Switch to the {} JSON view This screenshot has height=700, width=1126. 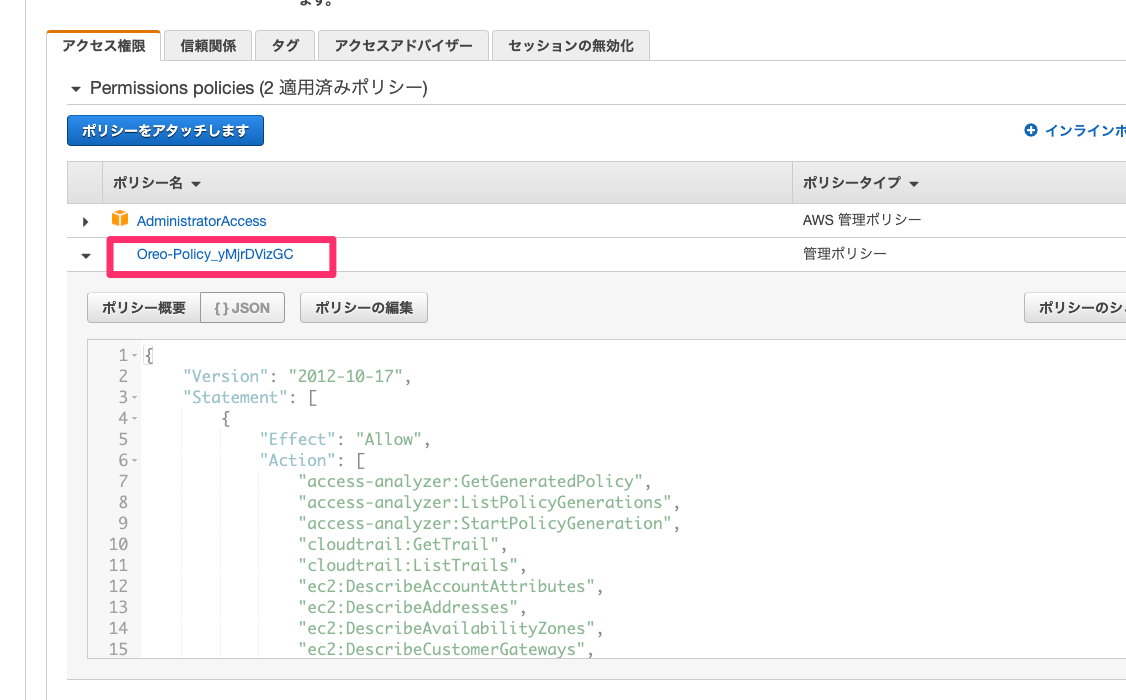(x=243, y=308)
